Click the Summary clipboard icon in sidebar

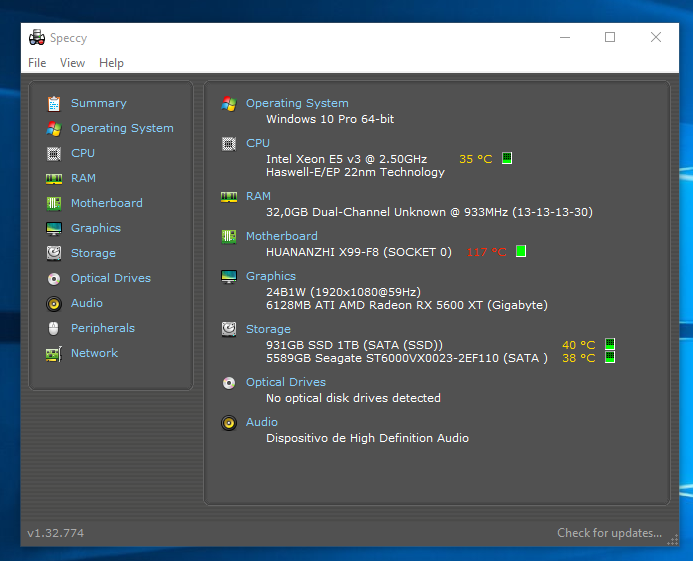(x=54, y=104)
